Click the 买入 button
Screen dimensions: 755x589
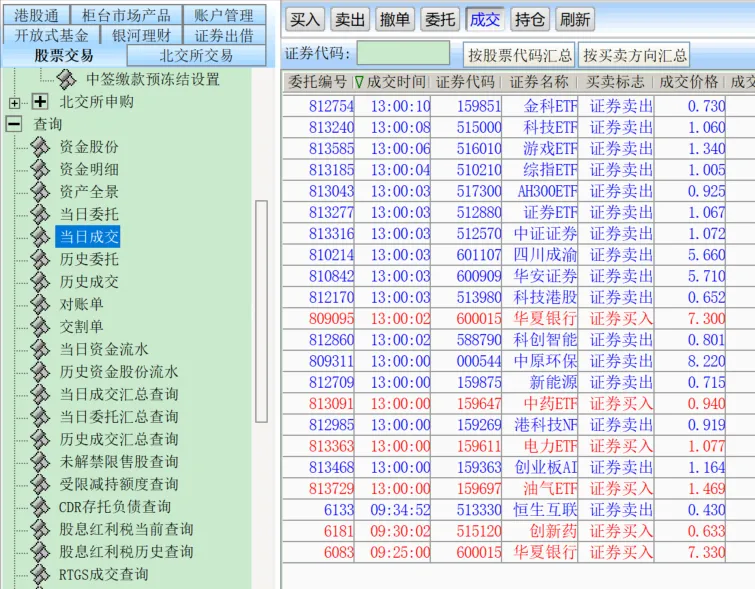(305, 19)
